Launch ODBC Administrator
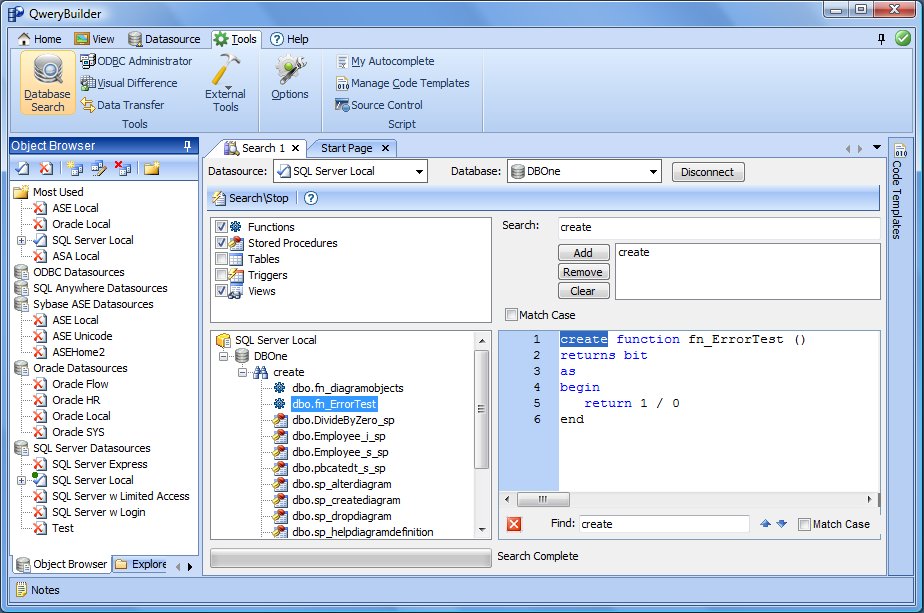Image resolution: width=924 pixels, height=613 pixels. pyautogui.click(x=136, y=61)
